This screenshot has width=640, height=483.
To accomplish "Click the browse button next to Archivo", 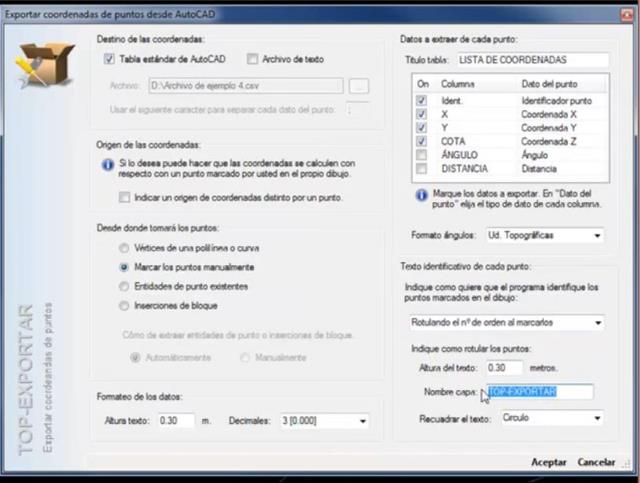I will coord(359,86).
